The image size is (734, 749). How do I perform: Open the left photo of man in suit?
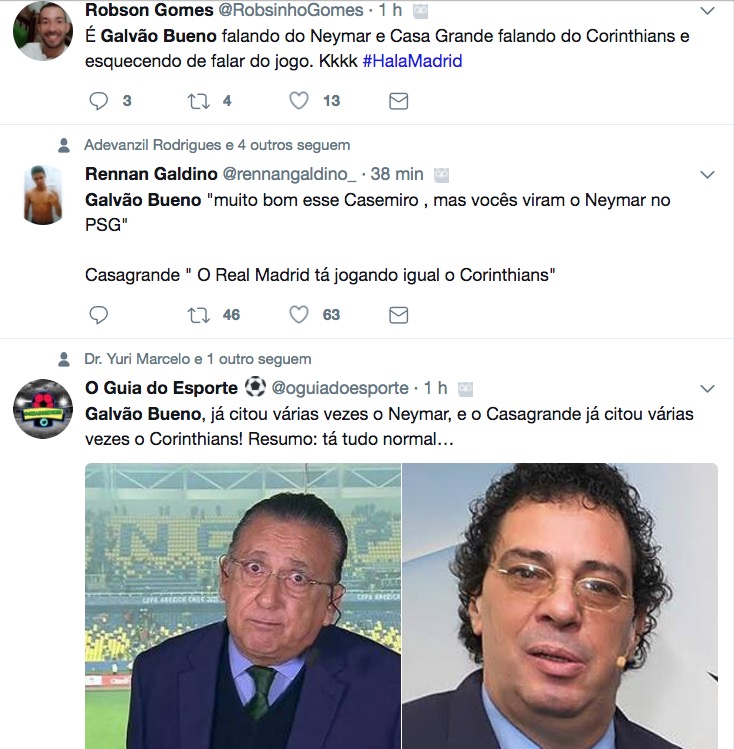pos(243,606)
